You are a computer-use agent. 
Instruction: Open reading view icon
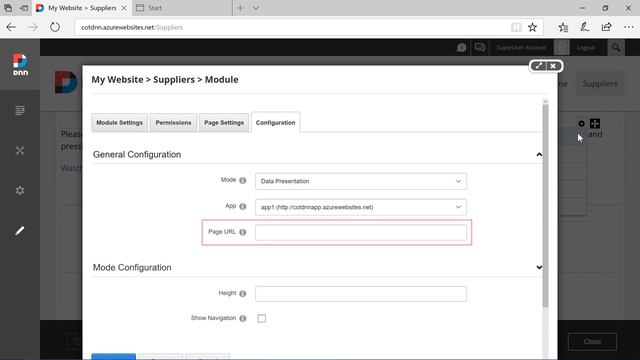(516, 27)
